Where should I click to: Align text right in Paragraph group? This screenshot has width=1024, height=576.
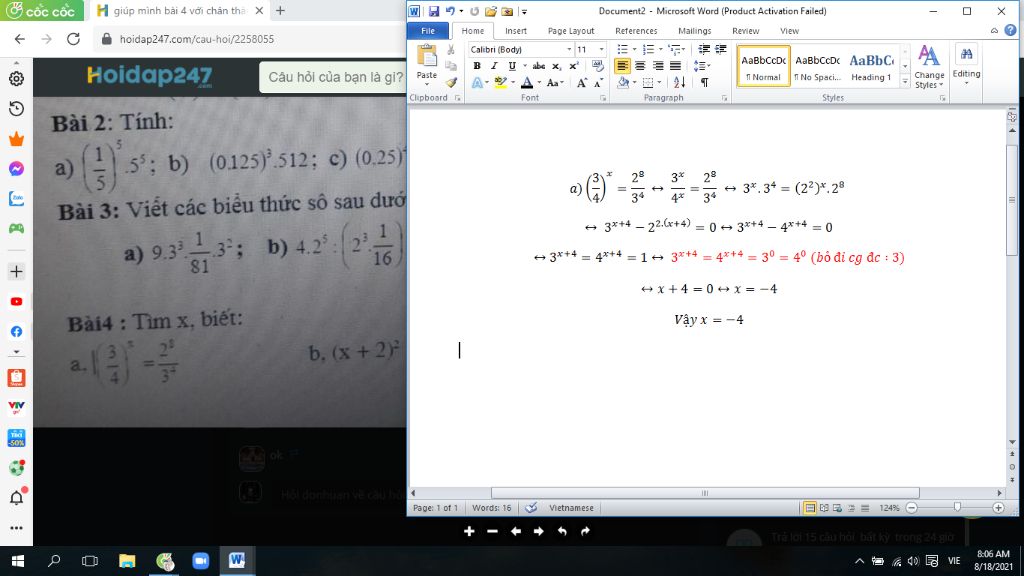[658, 66]
